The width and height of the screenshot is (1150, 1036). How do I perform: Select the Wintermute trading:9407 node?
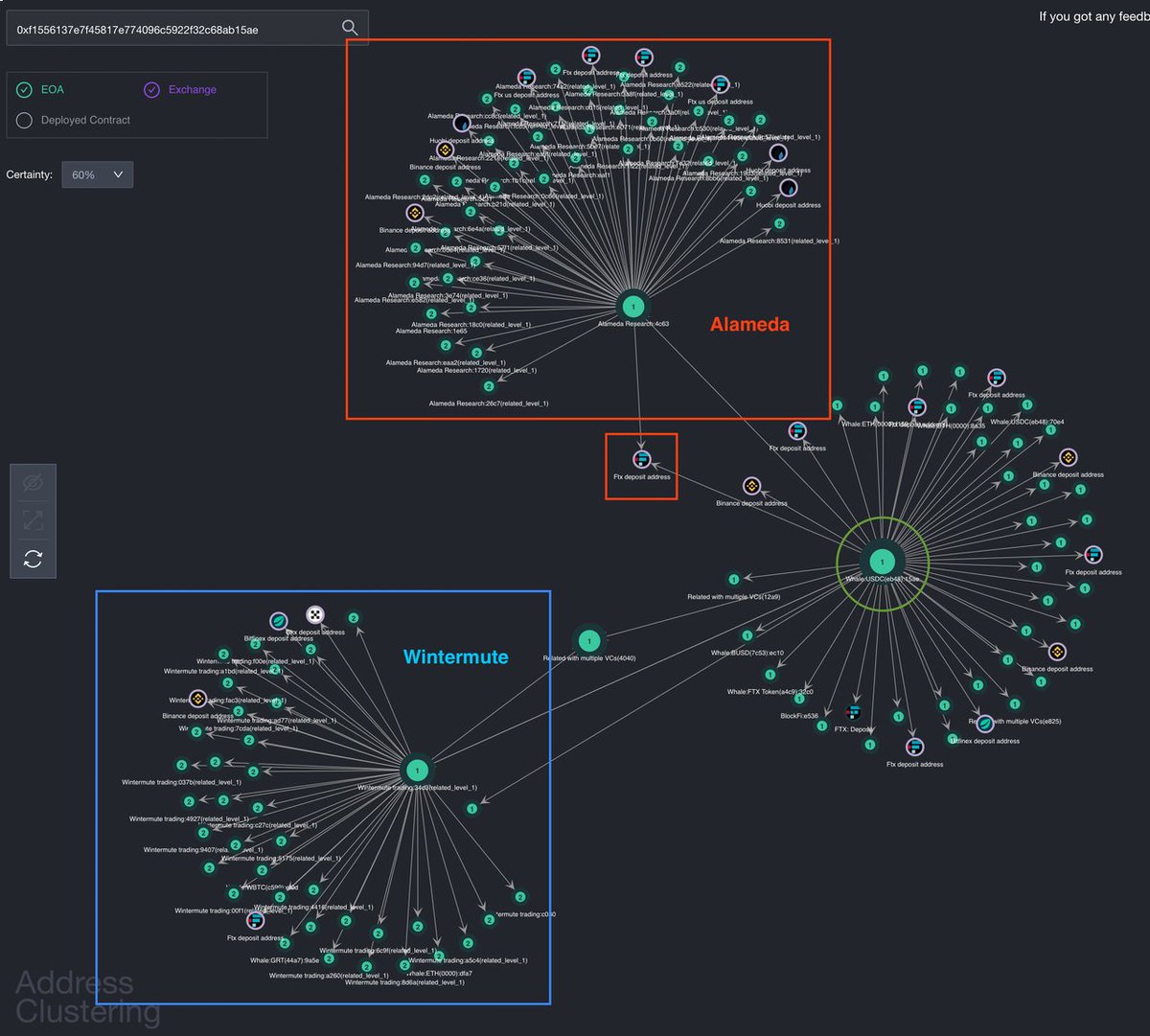(x=203, y=832)
